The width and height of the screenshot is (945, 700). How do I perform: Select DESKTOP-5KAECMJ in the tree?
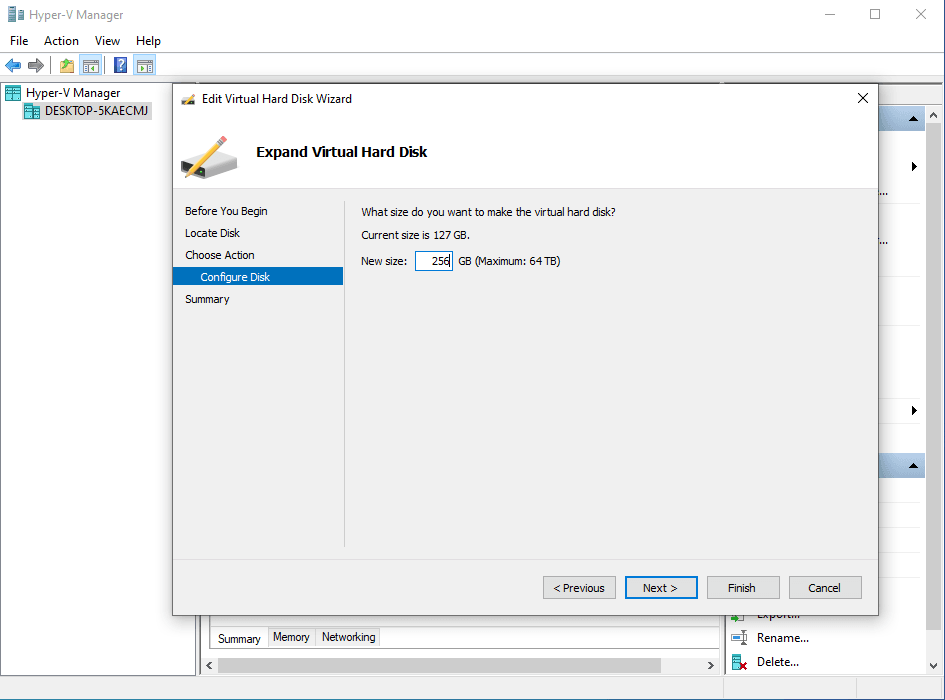(x=96, y=111)
